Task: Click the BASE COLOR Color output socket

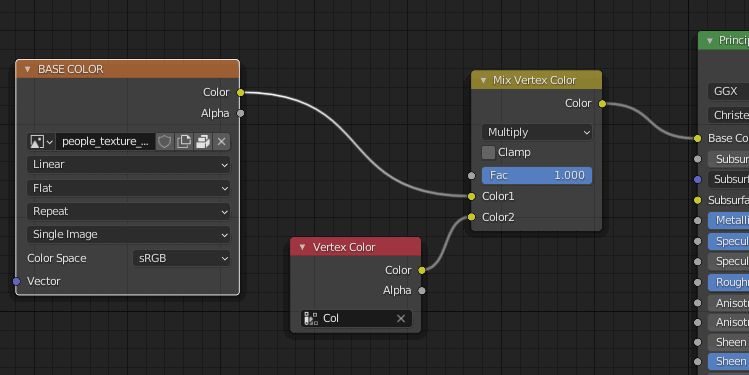Action: click(241, 92)
